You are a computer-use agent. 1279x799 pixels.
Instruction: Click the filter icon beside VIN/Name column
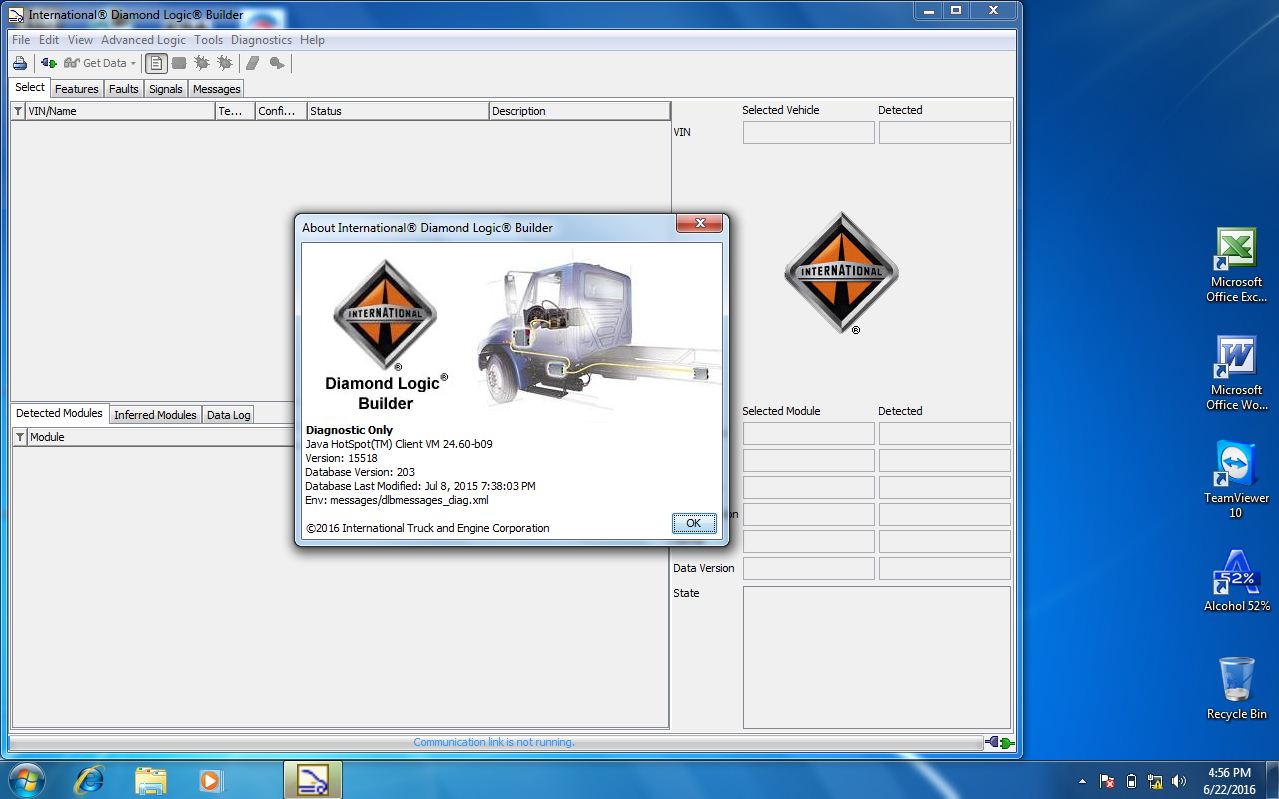(x=18, y=111)
